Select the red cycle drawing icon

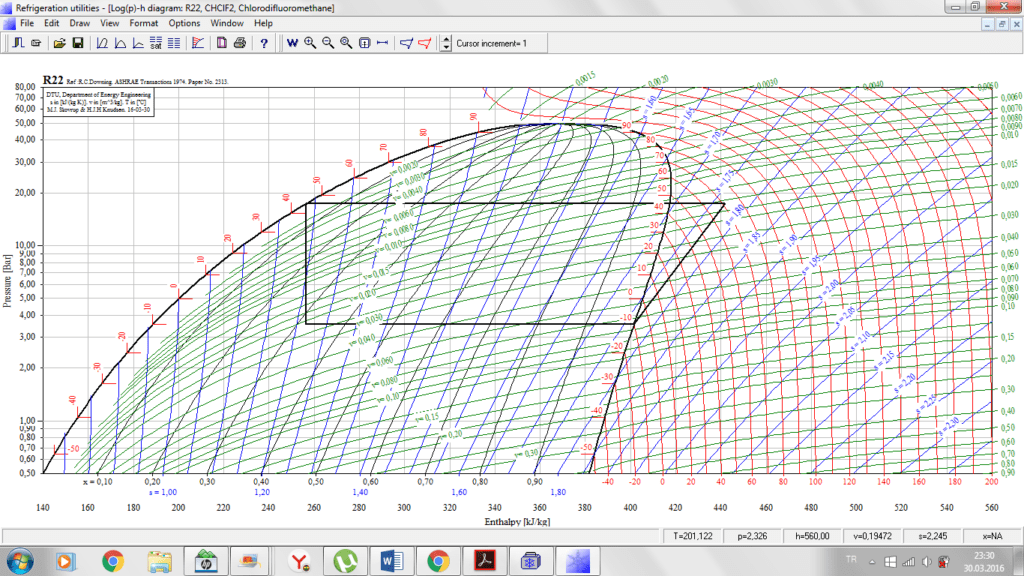(x=424, y=43)
